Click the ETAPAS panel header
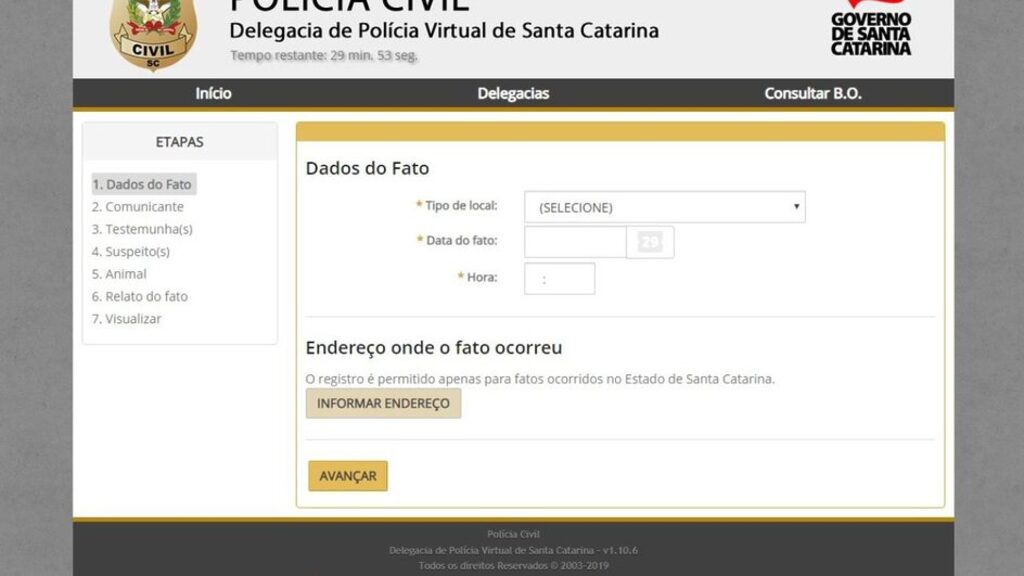Image resolution: width=1024 pixels, height=576 pixels. pyautogui.click(x=180, y=142)
